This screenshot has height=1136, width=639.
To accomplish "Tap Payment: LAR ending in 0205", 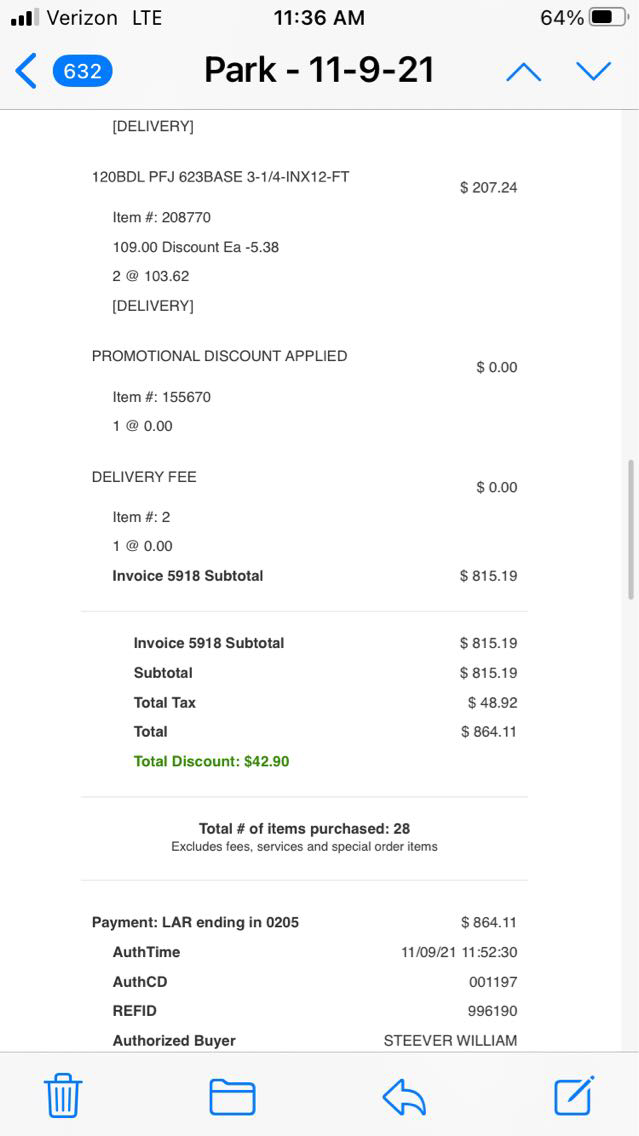I will [x=195, y=922].
